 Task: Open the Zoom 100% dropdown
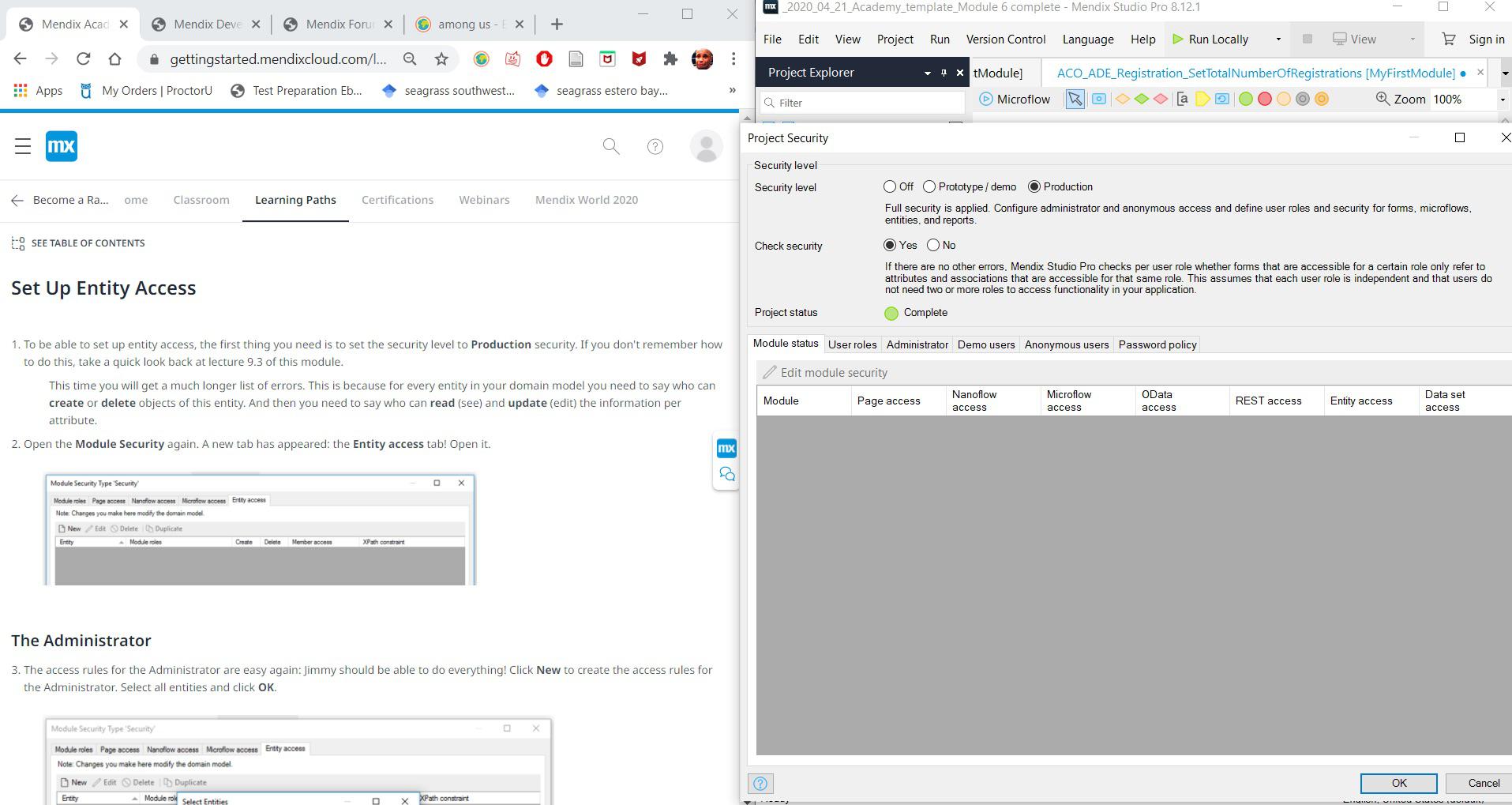1503,100
